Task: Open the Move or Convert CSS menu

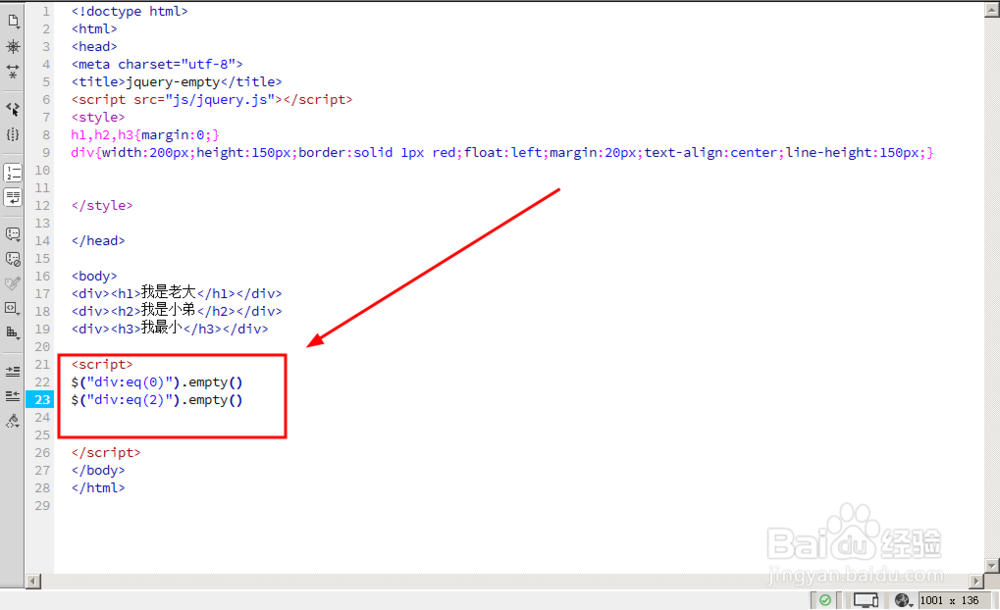Action: click(x=13, y=332)
